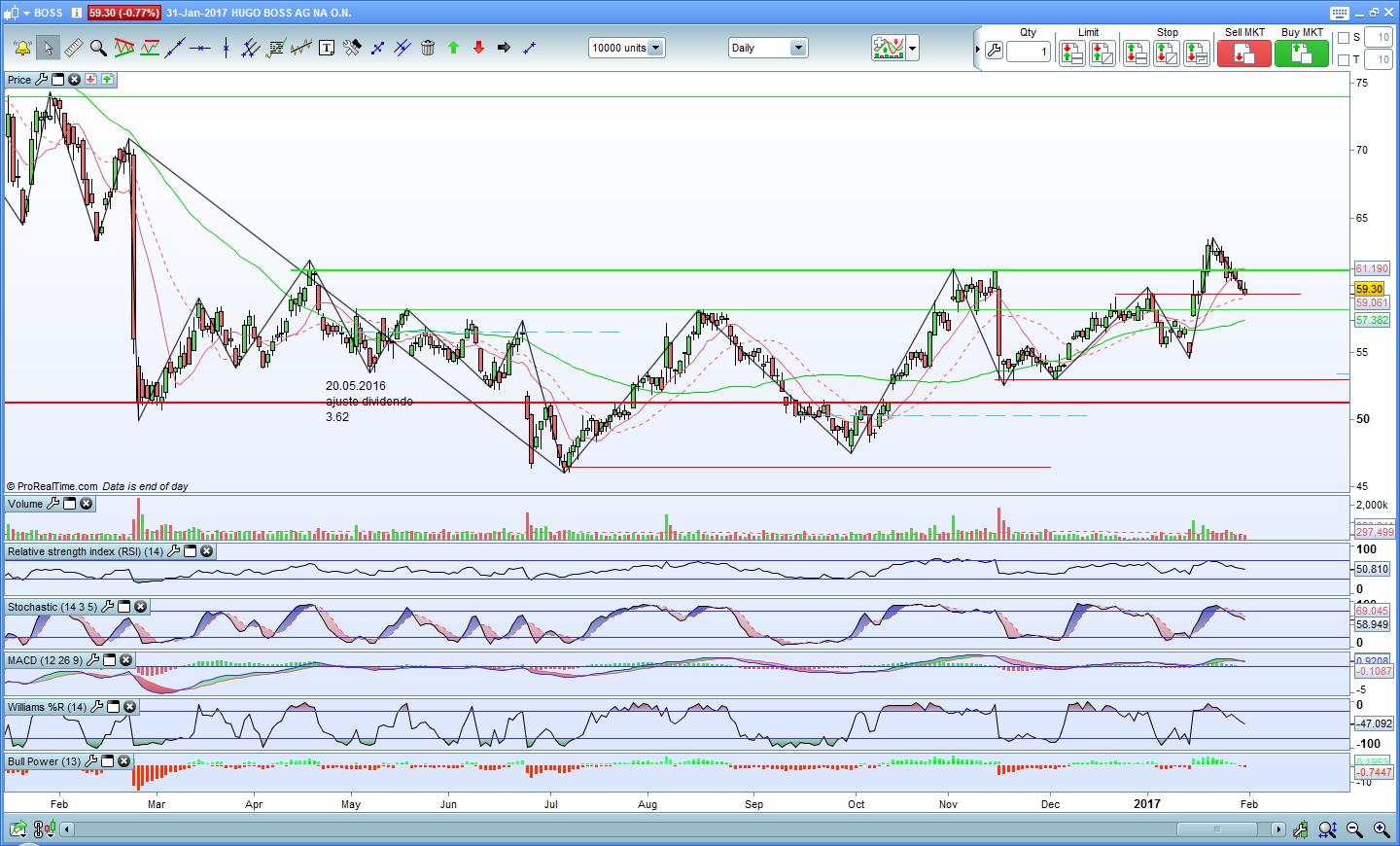The height and width of the screenshot is (846, 1400).
Task: Remove the Bull Power indicator panel
Action: click(x=124, y=761)
